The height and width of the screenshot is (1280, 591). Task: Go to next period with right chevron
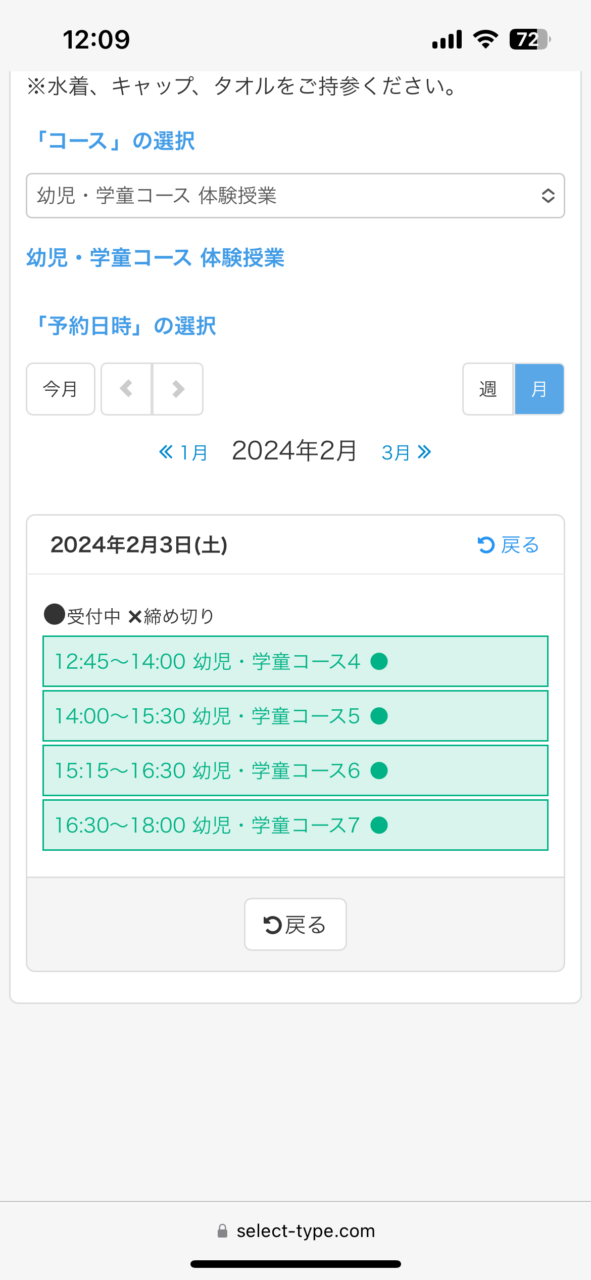tap(178, 389)
